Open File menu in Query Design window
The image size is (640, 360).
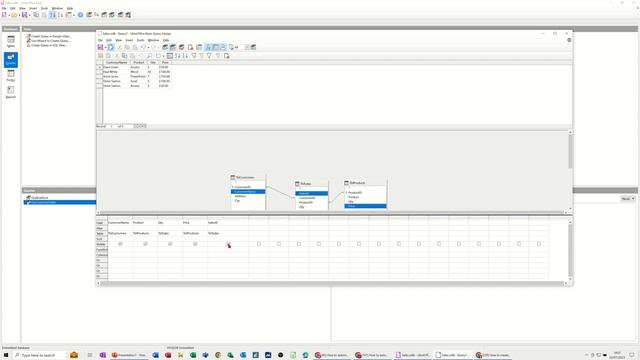click(x=100, y=40)
